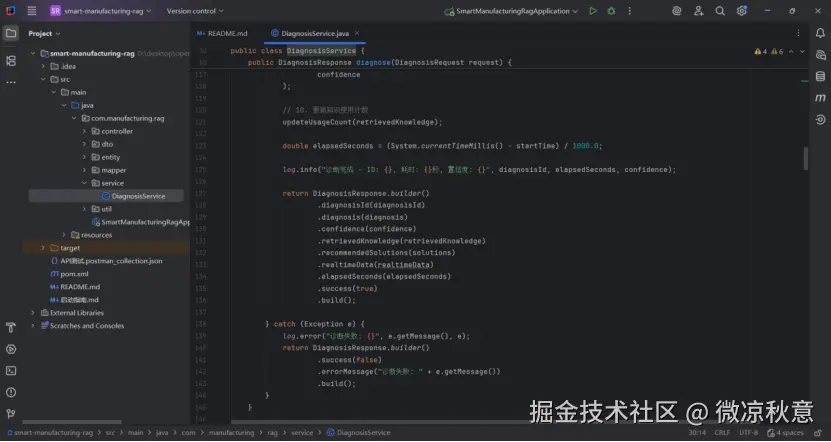This screenshot has width=831, height=442.
Task: Open the smart-manufacturing-rag project dropdown
Action: click(101, 11)
